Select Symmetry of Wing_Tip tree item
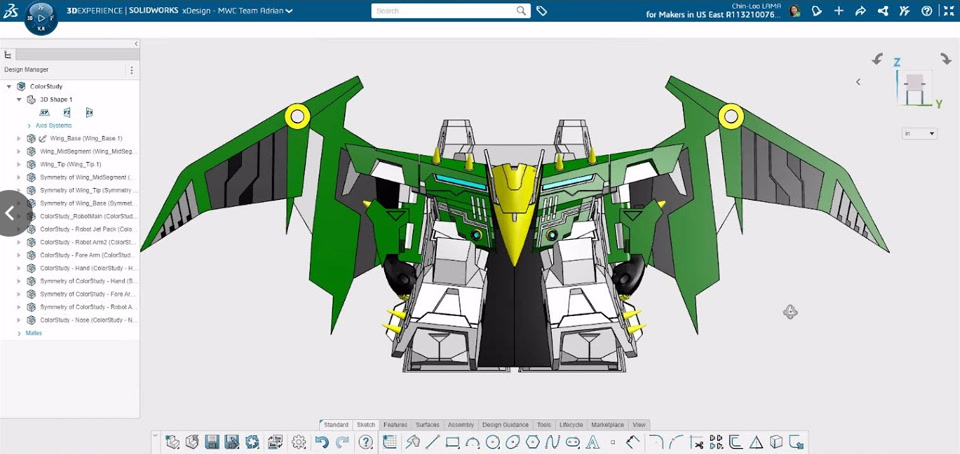The height and width of the screenshot is (454, 960). (89, 190)
